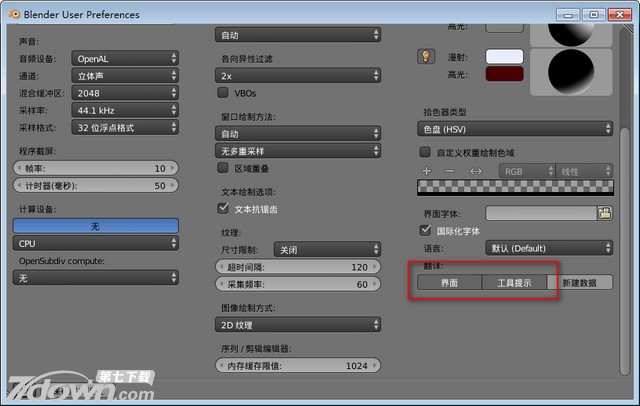Add a color stop with the plus icon
This screenshot has height=406, width=640.
[x=427, y=171]
